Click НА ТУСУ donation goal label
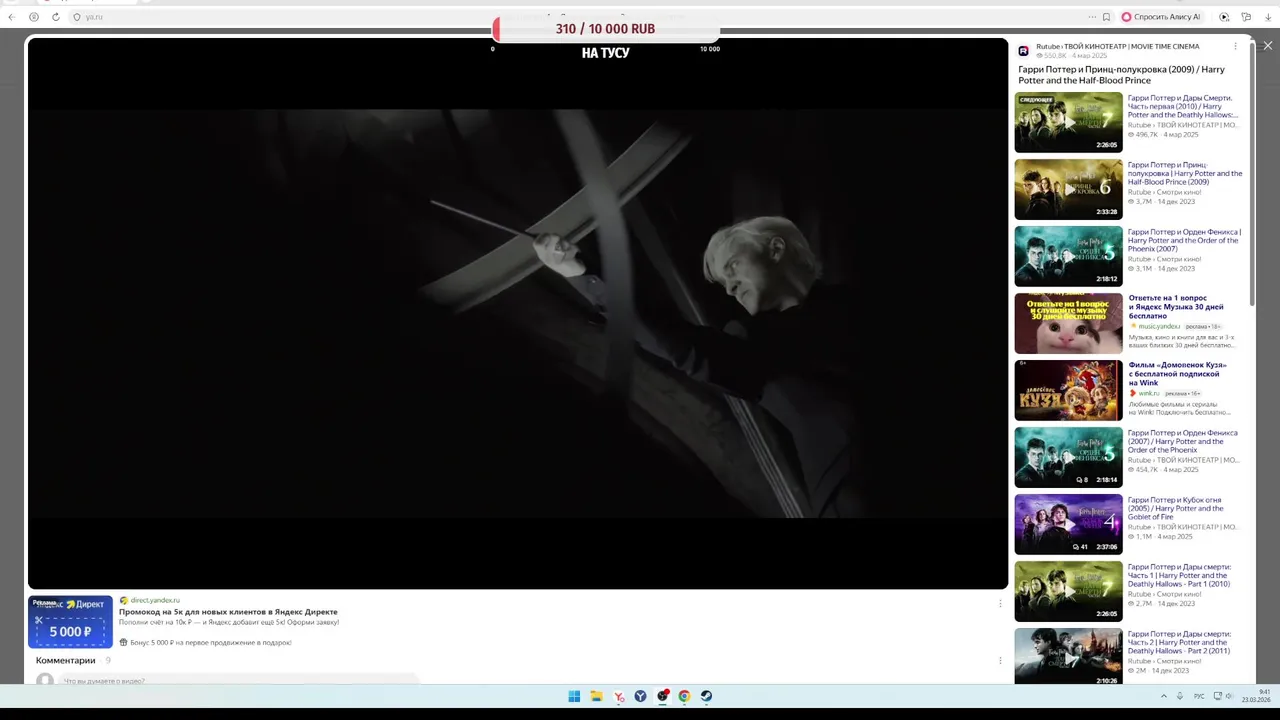Viewport: 1280px width, 720px height. [606, 53]
